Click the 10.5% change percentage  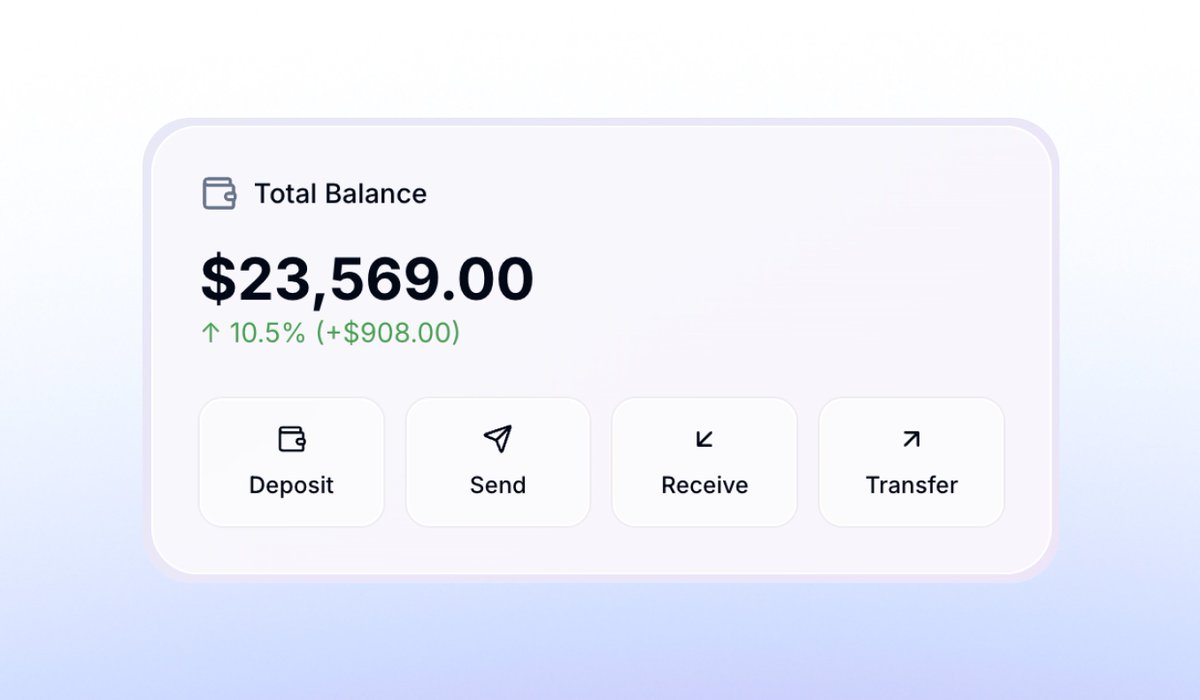coord(267,333)
